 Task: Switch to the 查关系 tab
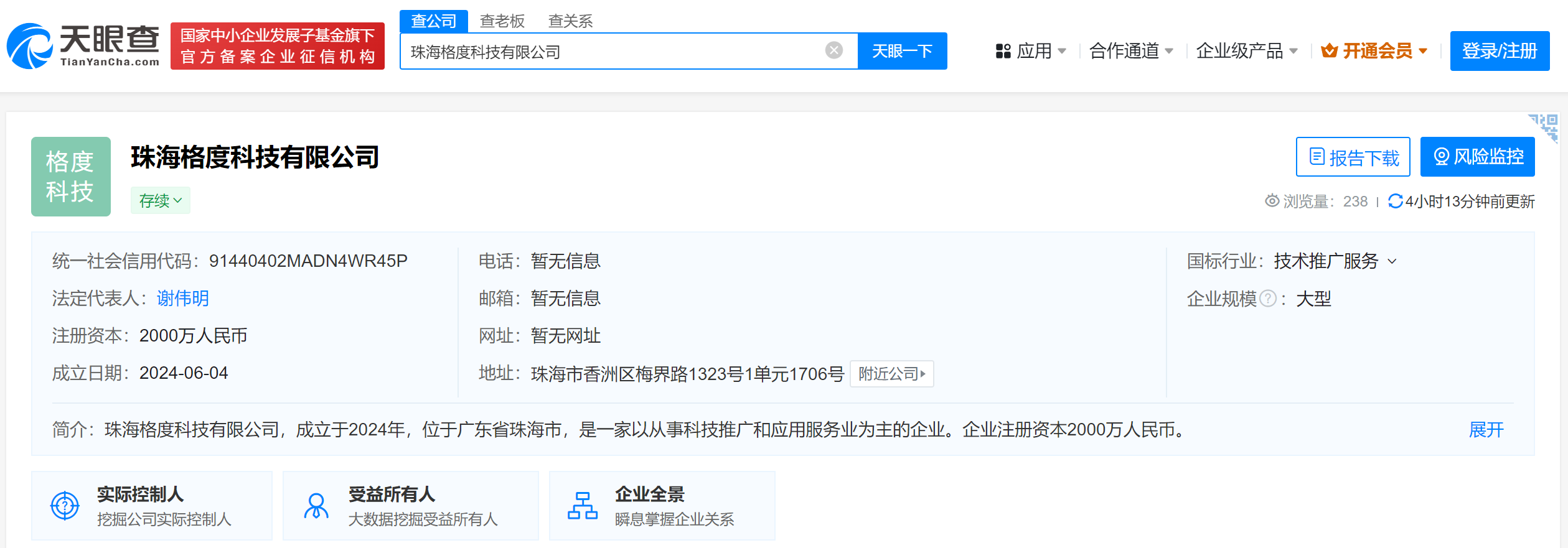(x=570, y=21)
